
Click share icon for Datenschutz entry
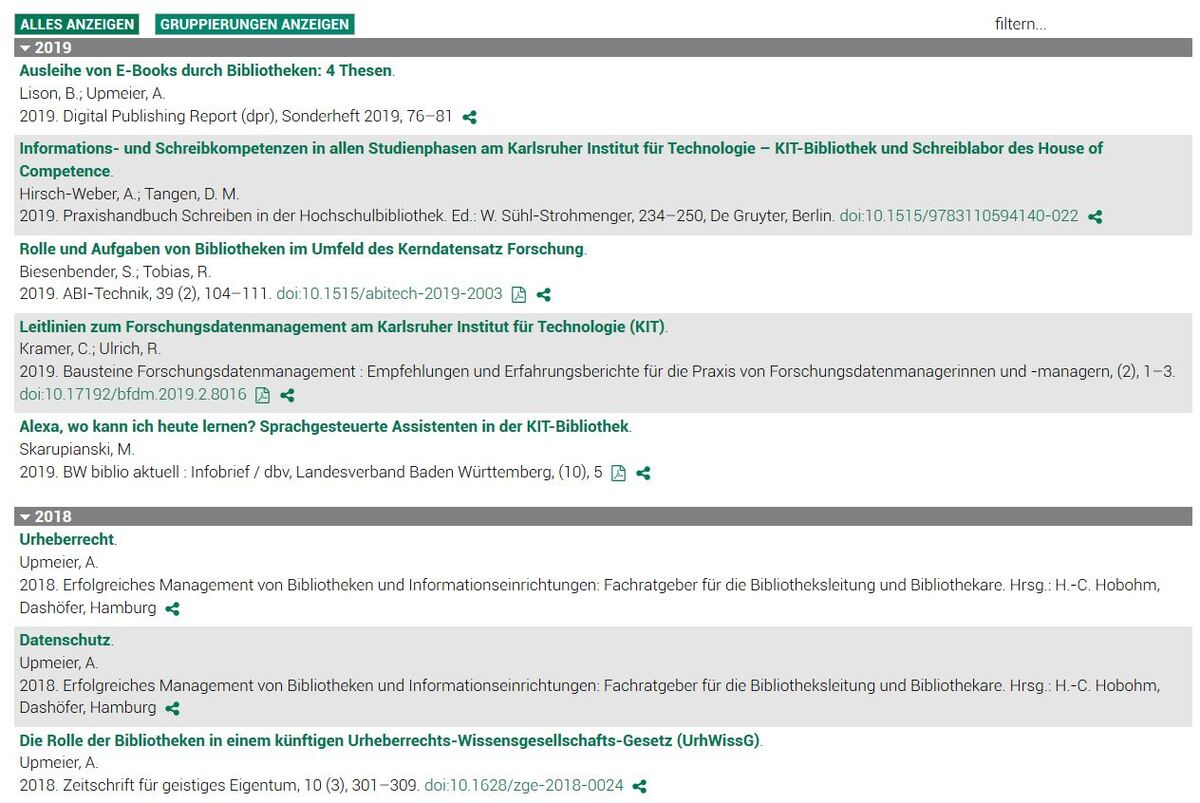pyautogui.click(x=172, y=709)
